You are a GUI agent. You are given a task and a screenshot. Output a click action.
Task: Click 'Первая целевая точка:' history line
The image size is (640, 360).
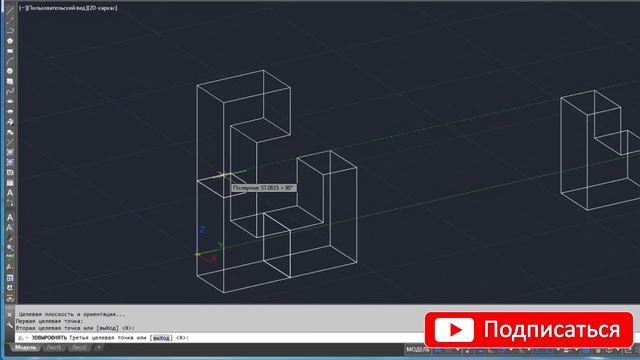[x=49, y=321]
